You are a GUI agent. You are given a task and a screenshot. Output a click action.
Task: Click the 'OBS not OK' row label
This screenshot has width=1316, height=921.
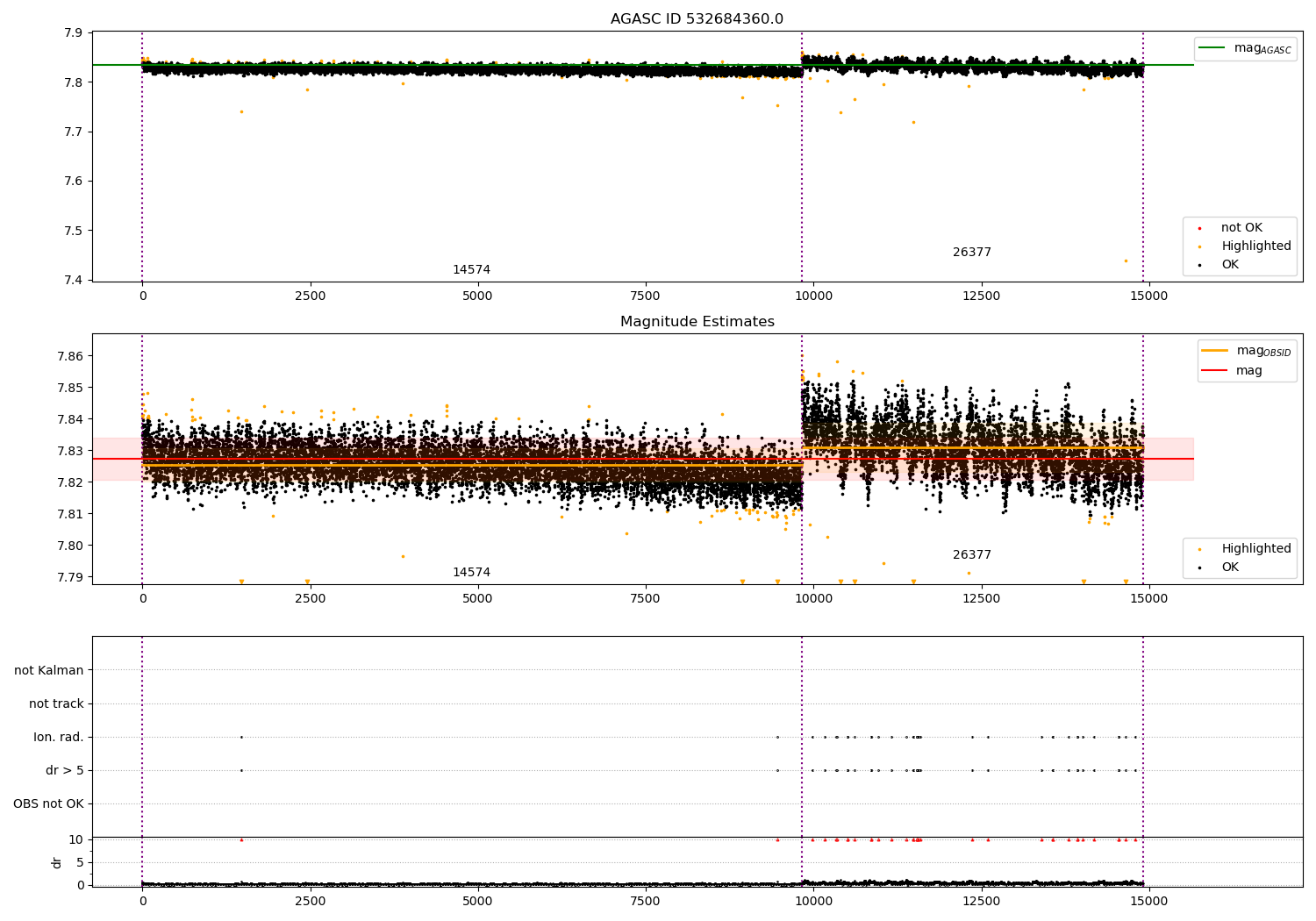pos(48,804)
